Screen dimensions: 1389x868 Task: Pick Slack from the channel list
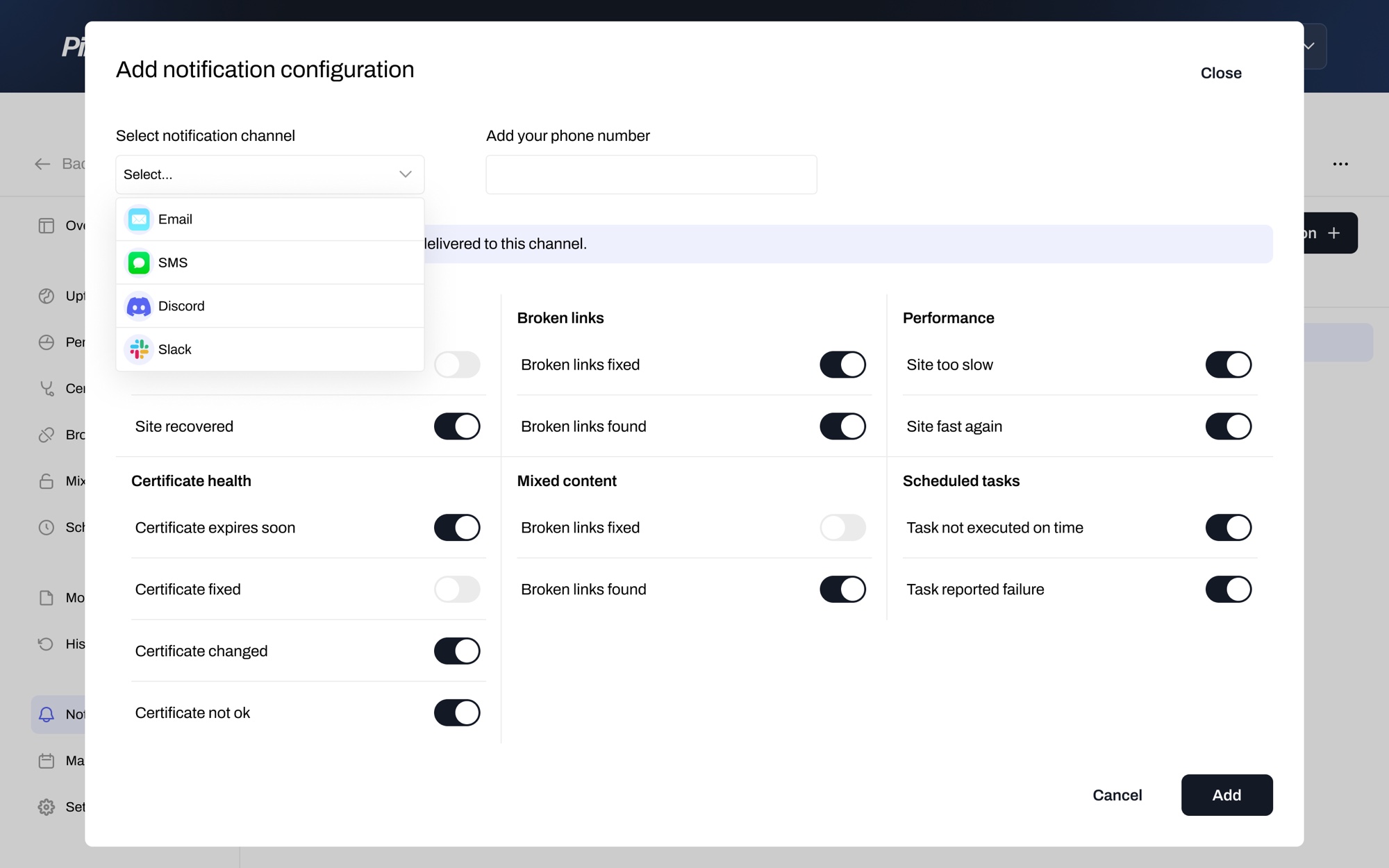[270, 349]
